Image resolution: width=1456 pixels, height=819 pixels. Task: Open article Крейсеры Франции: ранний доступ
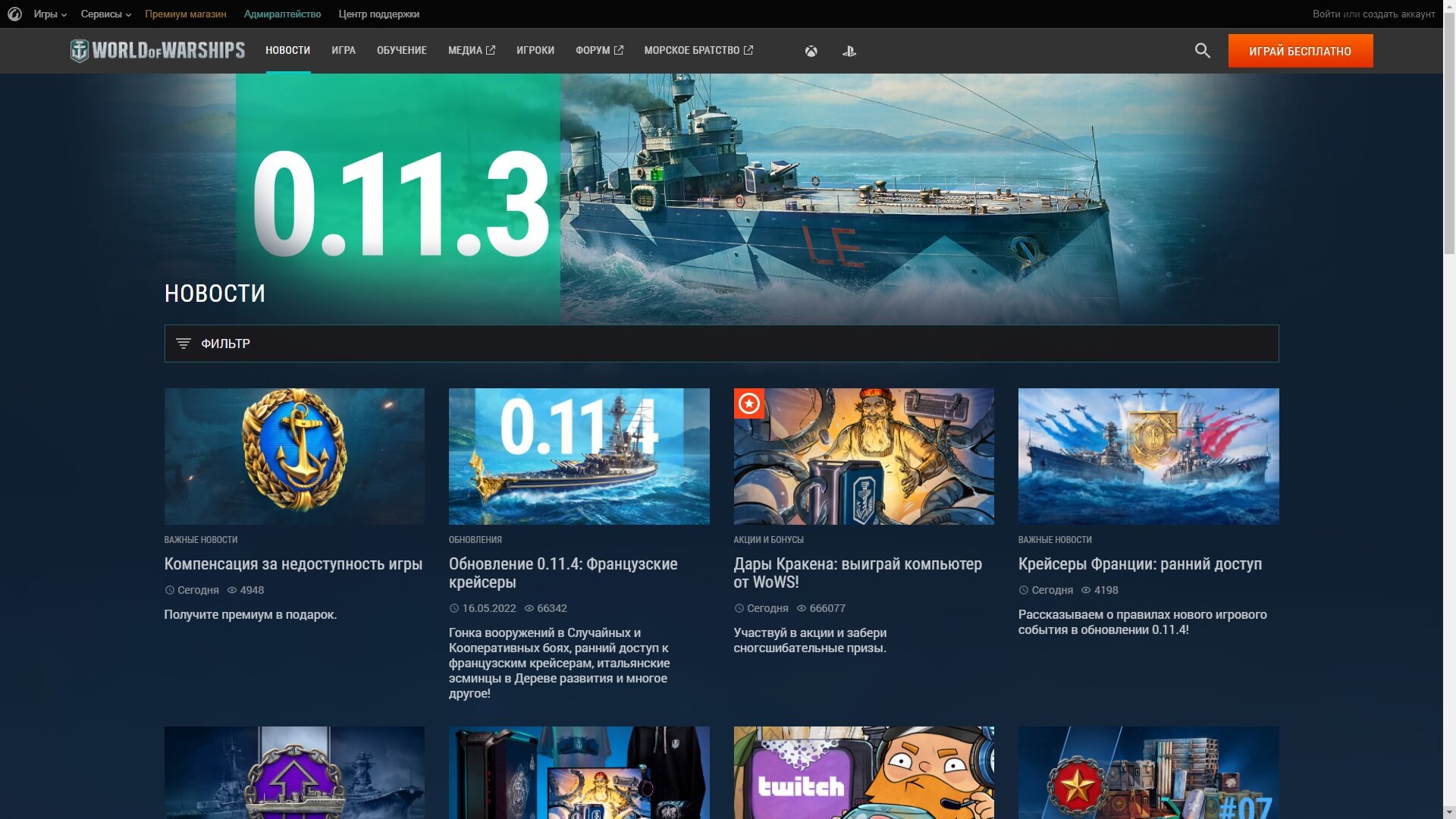[1140, 564]
